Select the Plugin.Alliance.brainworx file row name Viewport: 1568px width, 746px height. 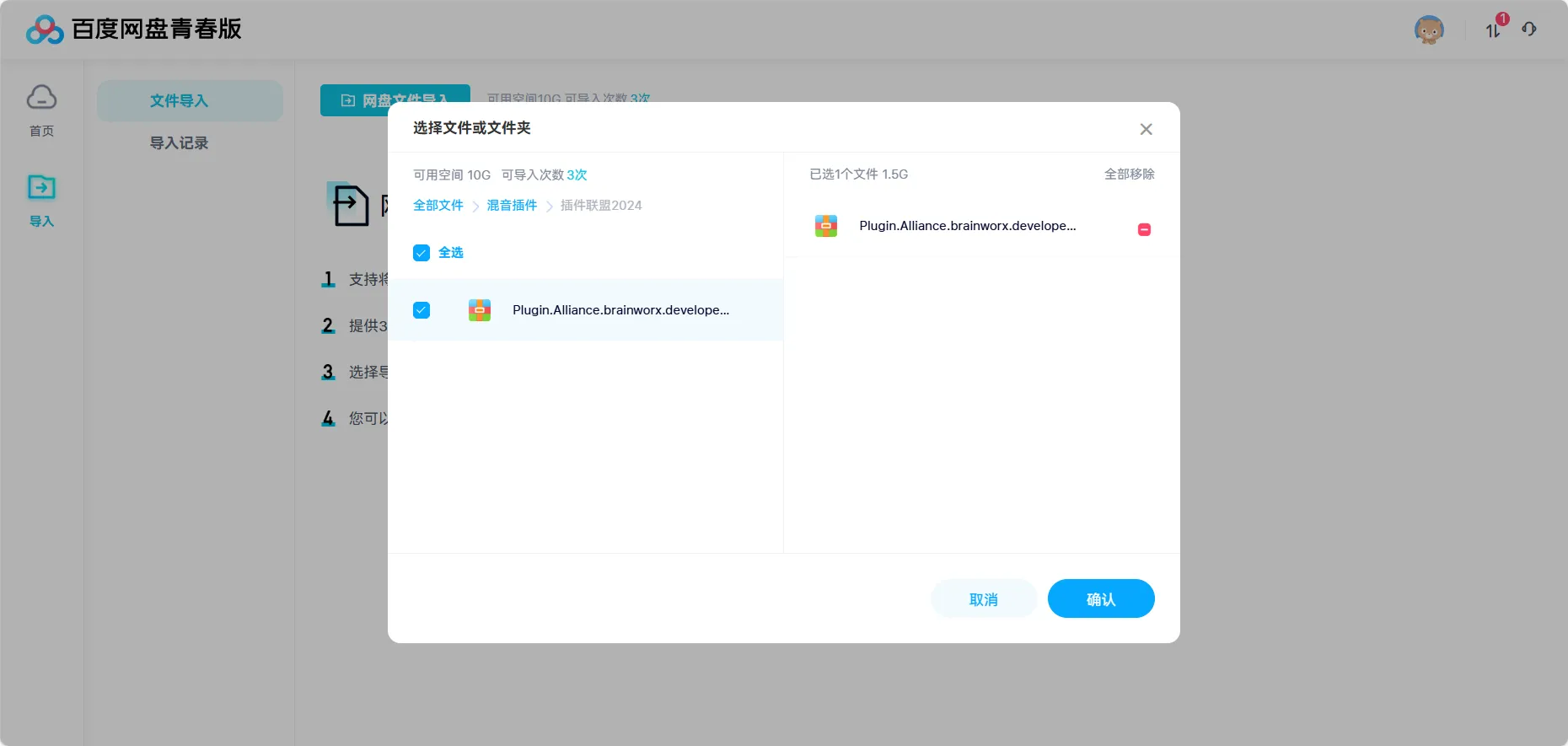pyautogui.click(x=620, y=310)
